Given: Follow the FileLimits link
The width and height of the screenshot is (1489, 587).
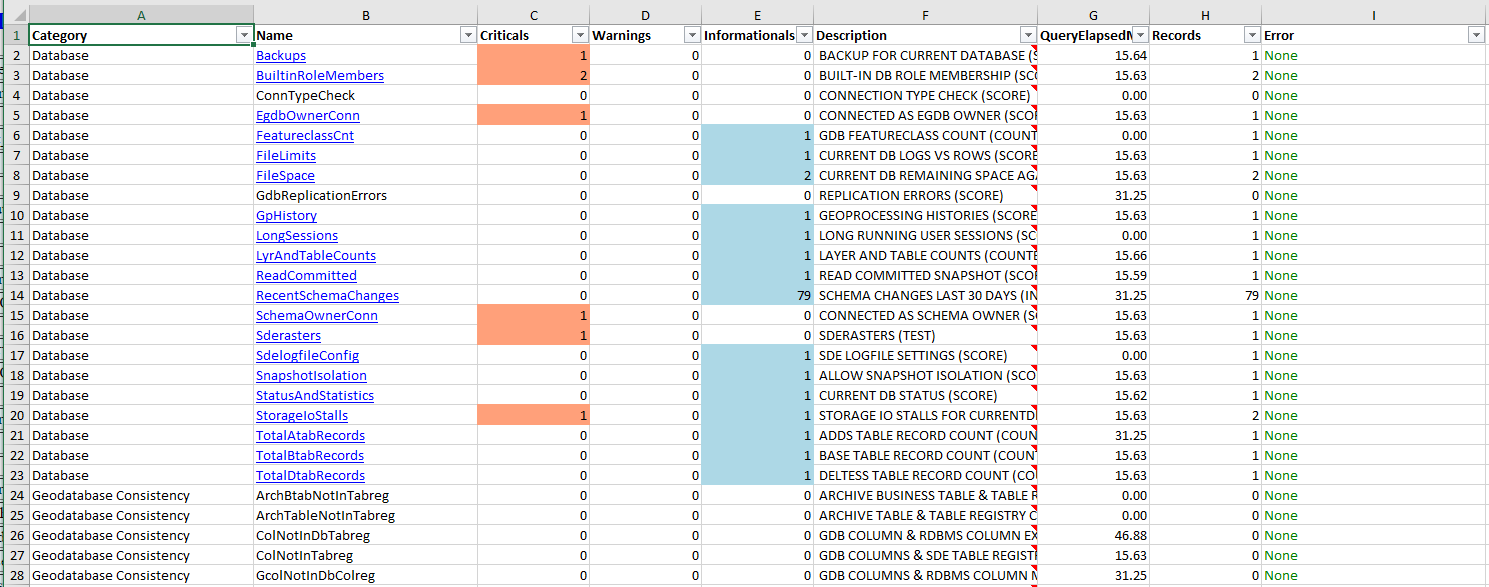Looking at the screenshot, I should (x=286, y=155).
